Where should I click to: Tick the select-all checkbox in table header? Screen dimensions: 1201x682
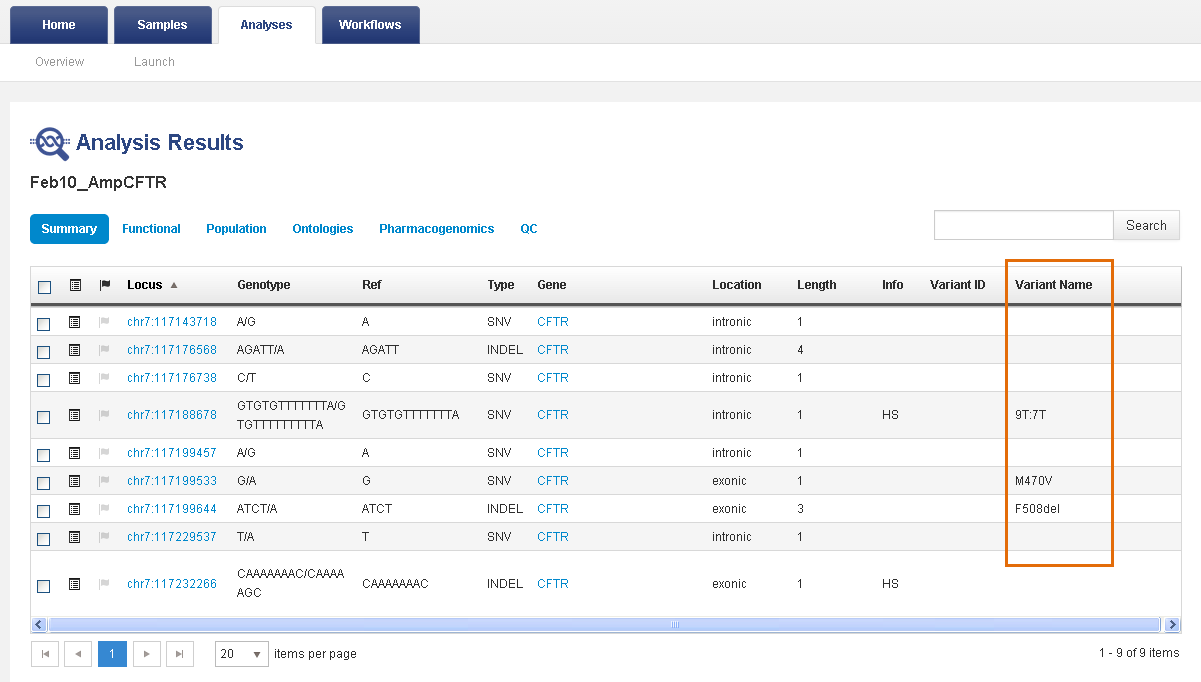click(44, 287)
